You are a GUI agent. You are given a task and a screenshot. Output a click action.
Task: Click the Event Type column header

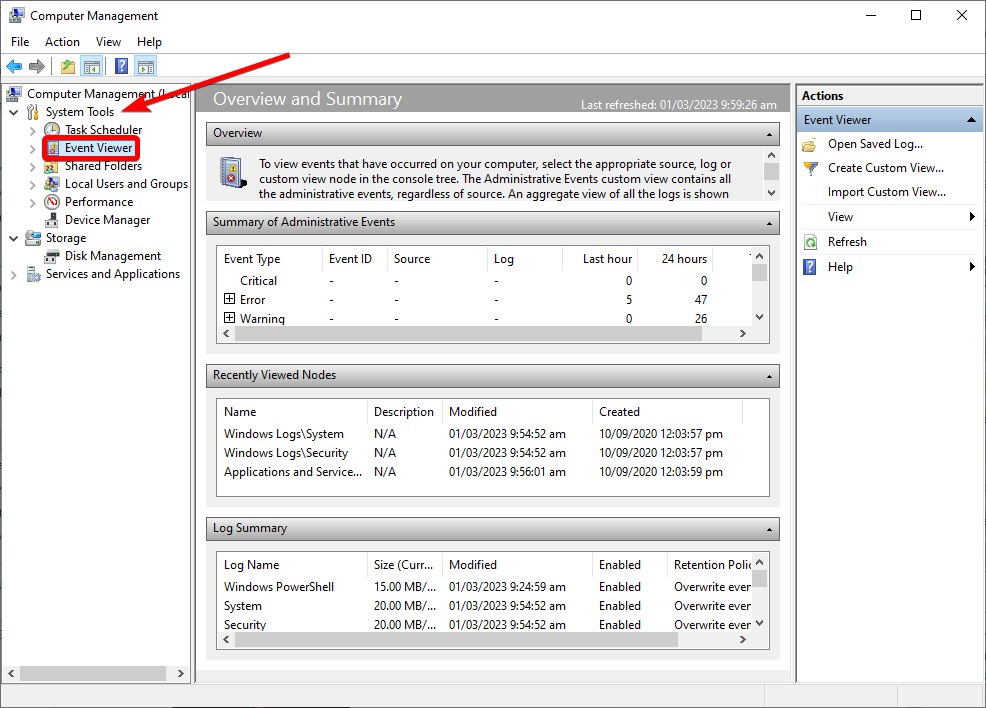pos(270,259)
